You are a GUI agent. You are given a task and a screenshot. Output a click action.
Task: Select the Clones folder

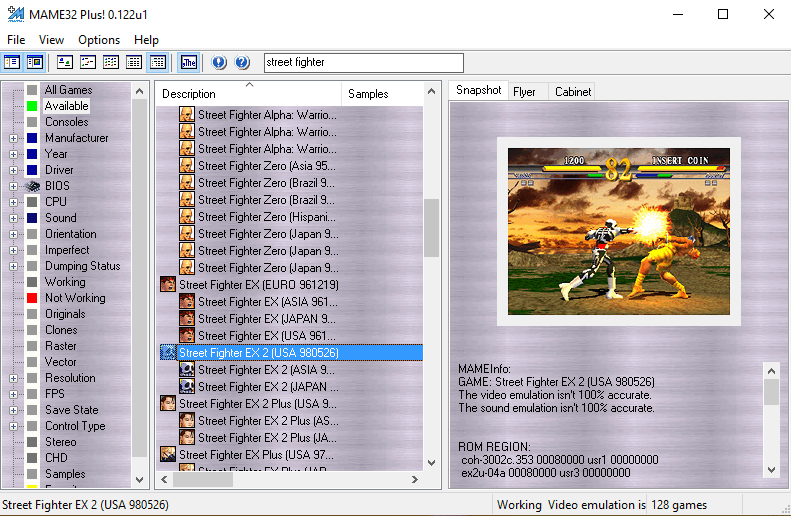click(x=61, y=330)
